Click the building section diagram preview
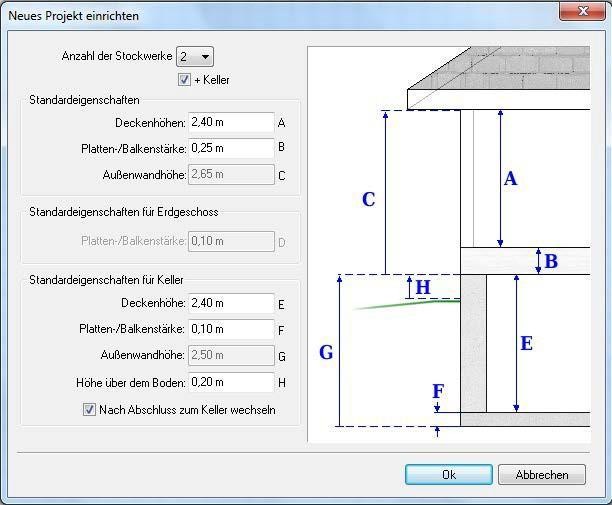The height and width of the screenshot is (505, 612). pyautogui.click(x=449, y=244)
